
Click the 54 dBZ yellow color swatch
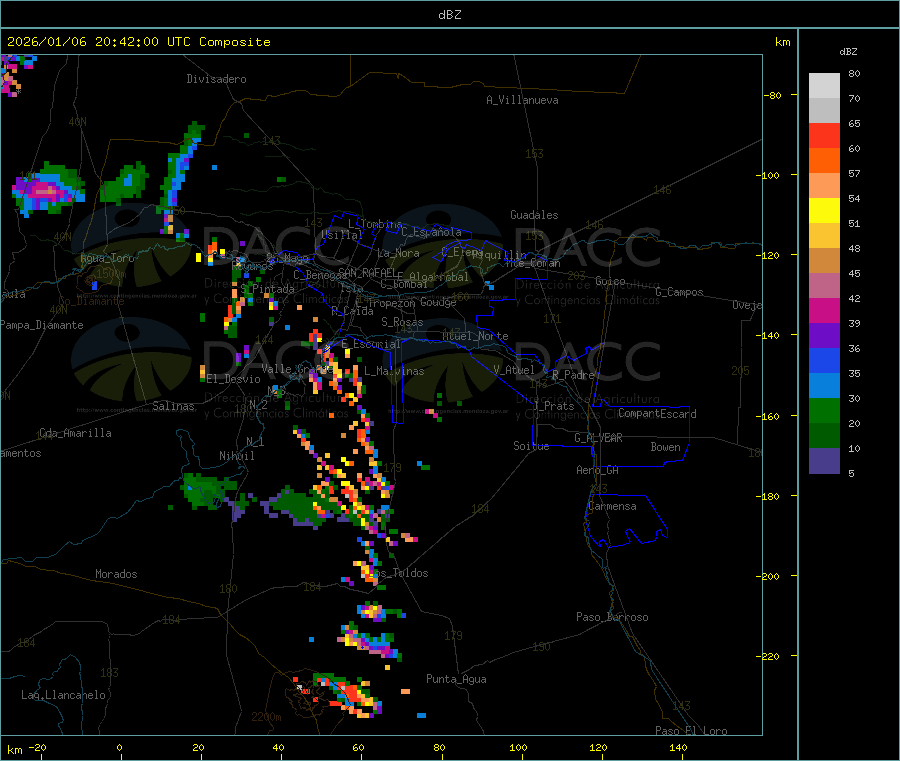pos(824,211)
